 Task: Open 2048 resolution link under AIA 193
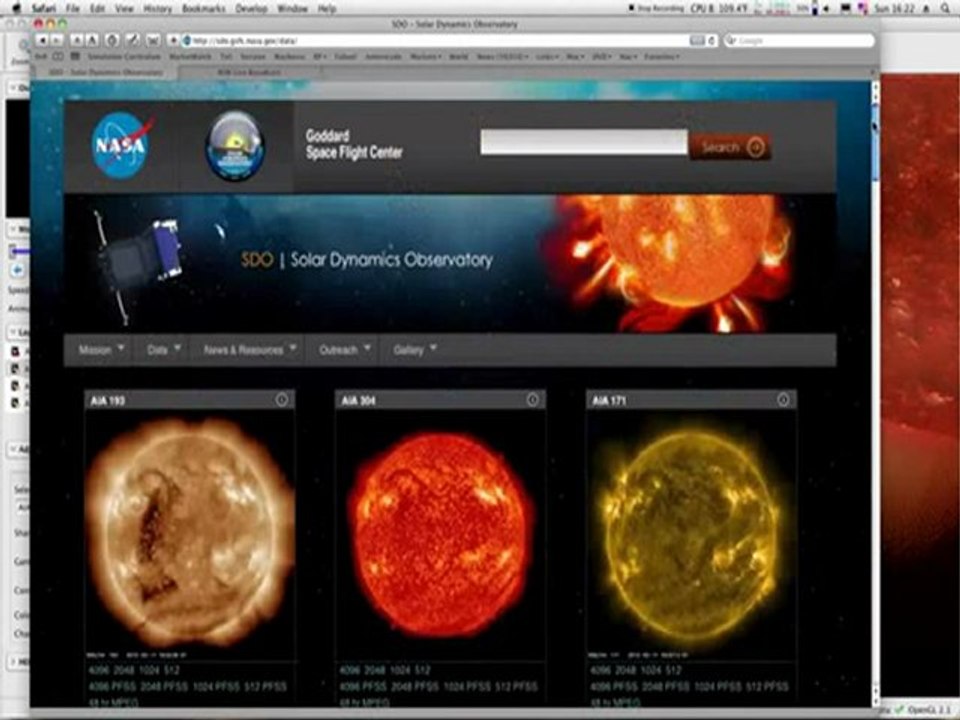(x=124, y=670)
